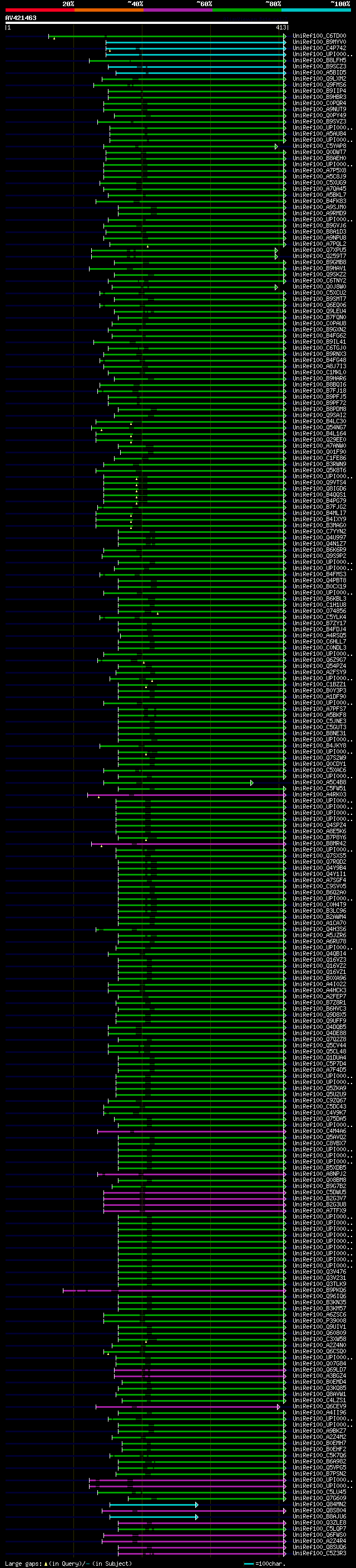Select hit UniRef100_A9NUT9

319,109
